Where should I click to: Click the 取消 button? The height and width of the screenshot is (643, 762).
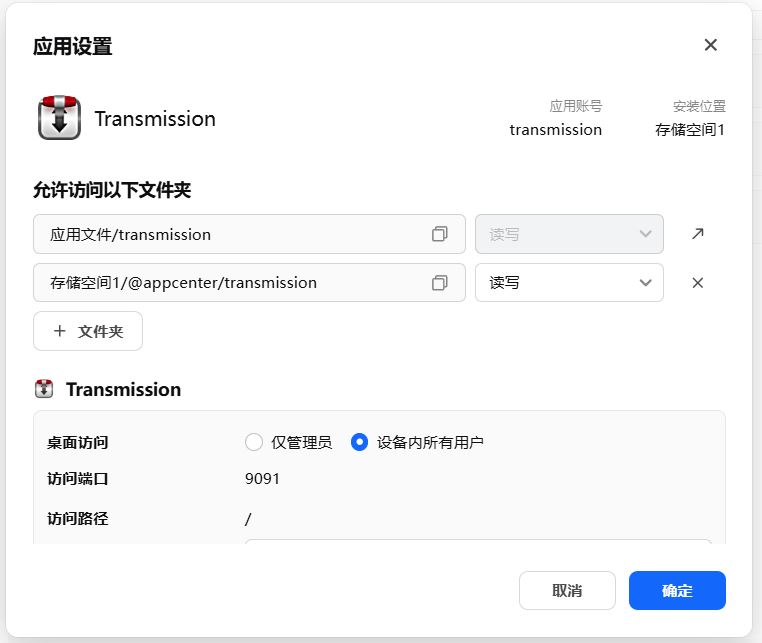click(567, 591)
